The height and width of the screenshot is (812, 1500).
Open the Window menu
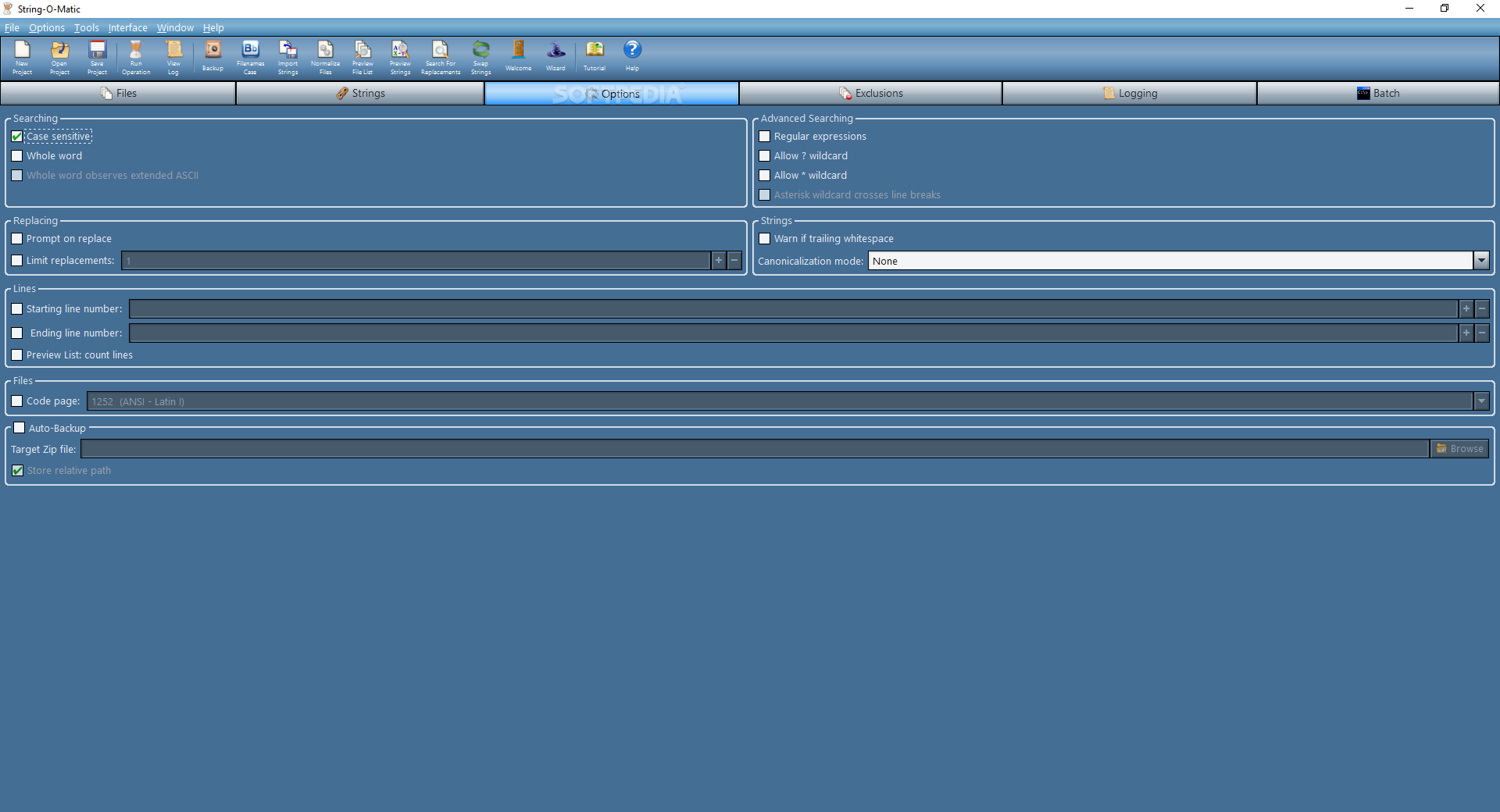[175, 27]
